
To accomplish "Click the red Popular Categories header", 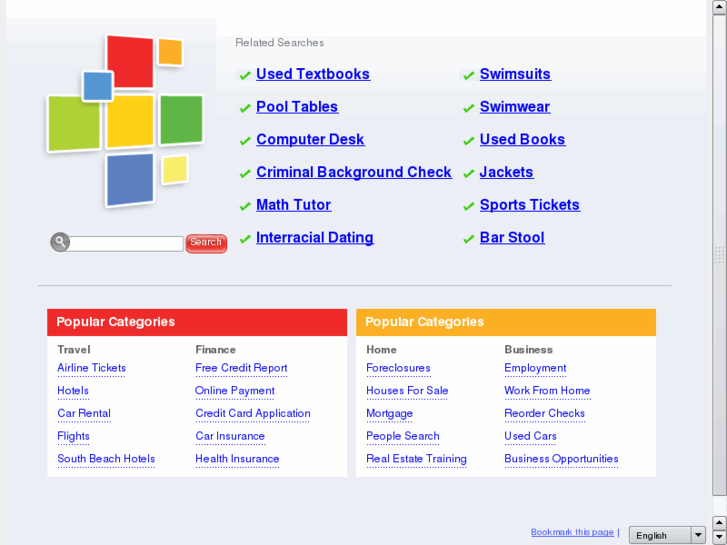I will (x=197, y=322).
